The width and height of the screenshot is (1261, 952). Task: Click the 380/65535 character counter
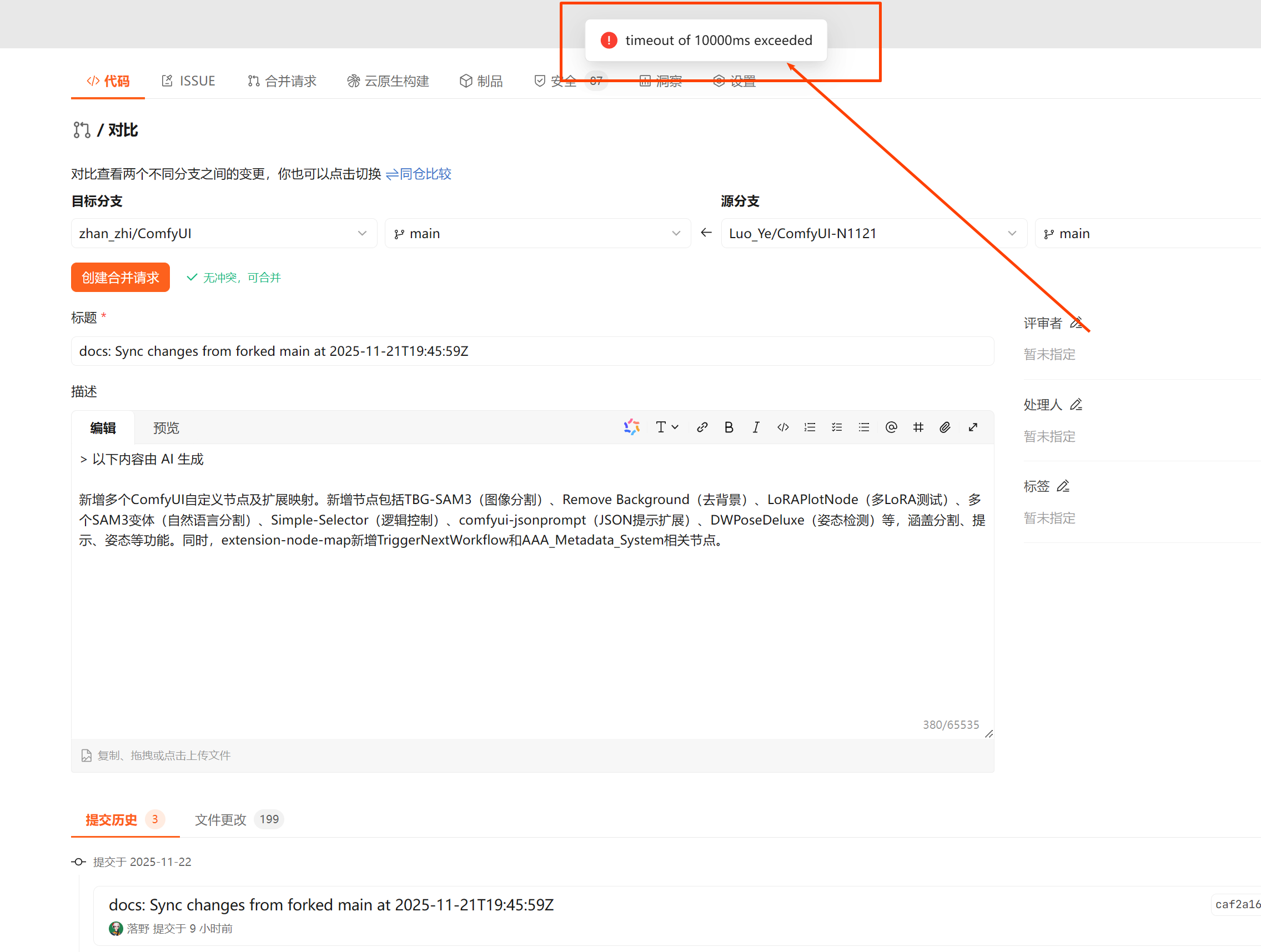pyautogui.click(x=951, y=724)
